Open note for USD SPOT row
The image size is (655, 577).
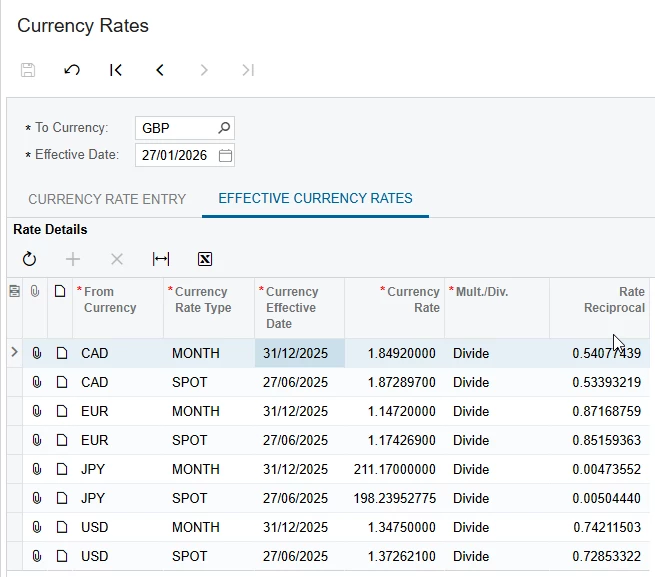[62, 556]
